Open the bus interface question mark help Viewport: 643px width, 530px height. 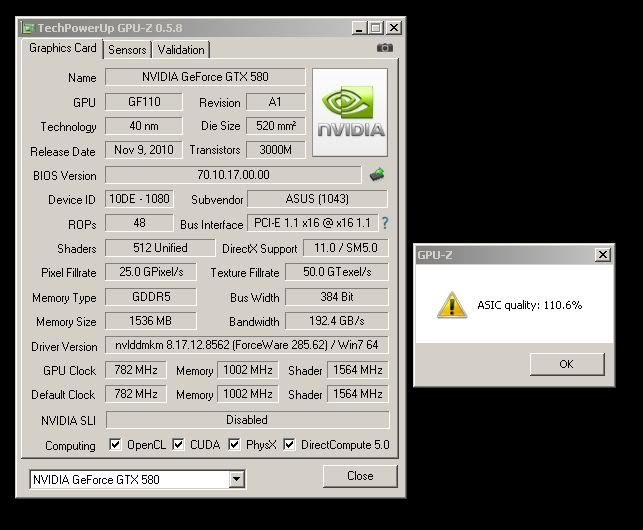click(x=385, y=223)
